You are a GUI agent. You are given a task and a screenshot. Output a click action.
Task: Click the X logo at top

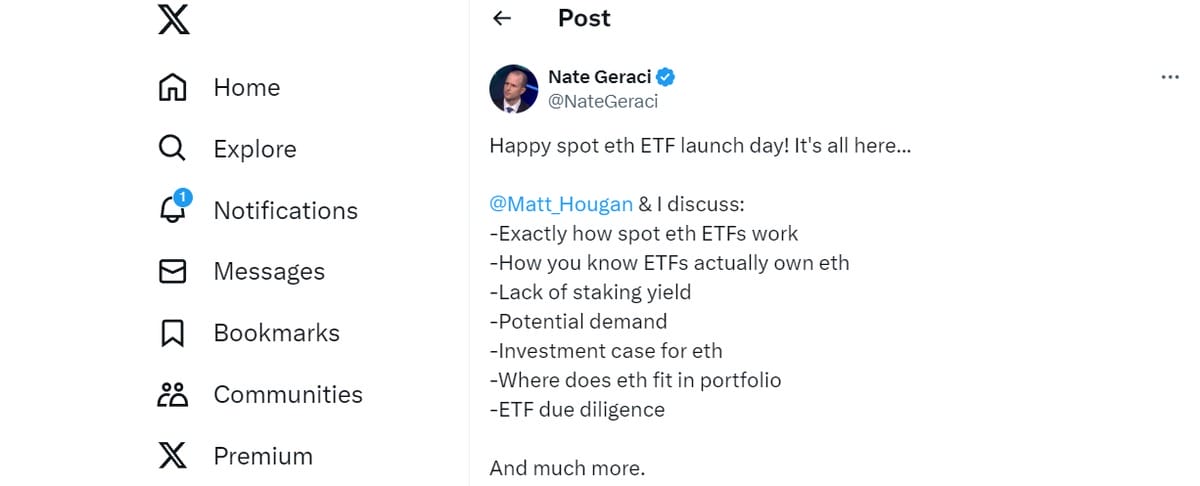[x=173, y=19]
